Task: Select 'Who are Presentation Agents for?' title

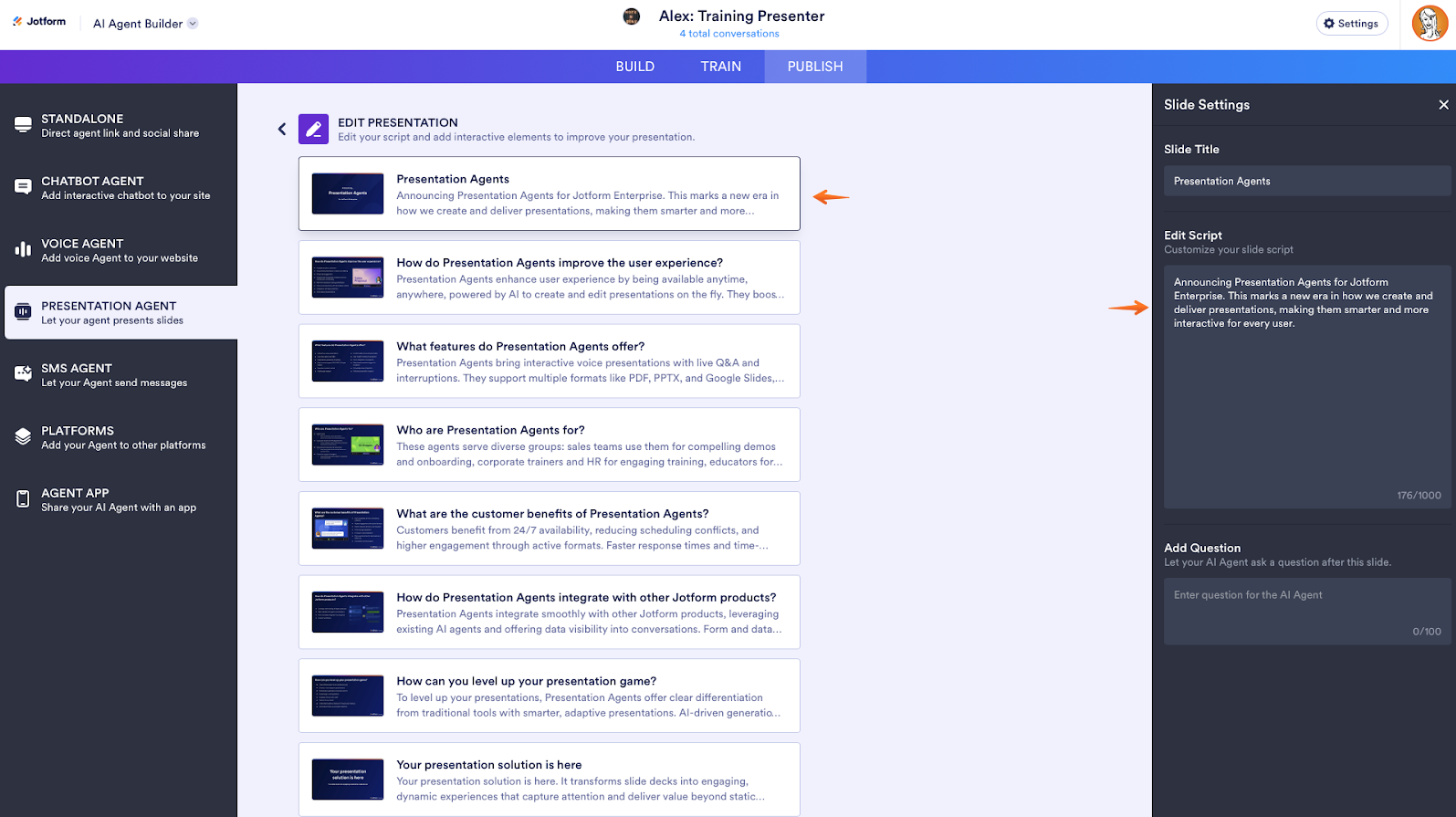Action: tap(490, 430)
